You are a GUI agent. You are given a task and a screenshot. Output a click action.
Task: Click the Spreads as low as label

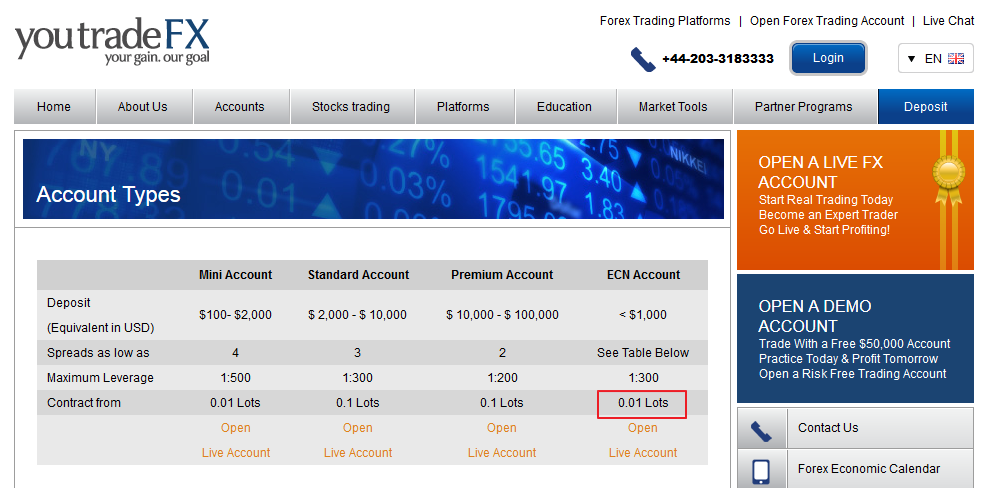click(98, 353)
